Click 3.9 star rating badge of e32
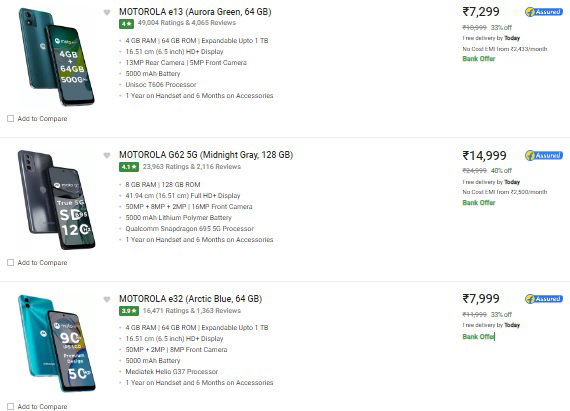 (x=129, y=311)
